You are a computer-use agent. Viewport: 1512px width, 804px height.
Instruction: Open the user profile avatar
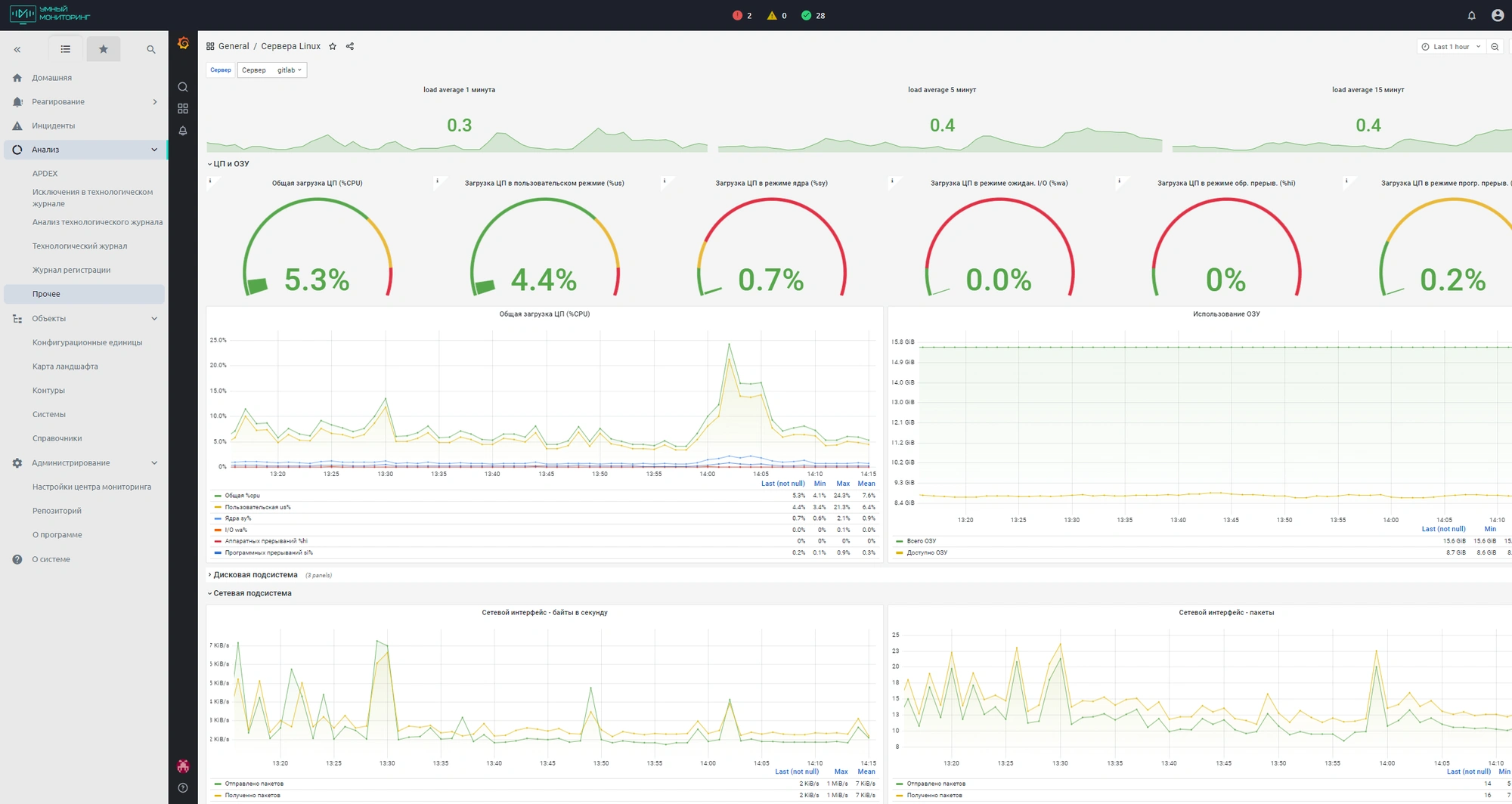coord(1498,15)
